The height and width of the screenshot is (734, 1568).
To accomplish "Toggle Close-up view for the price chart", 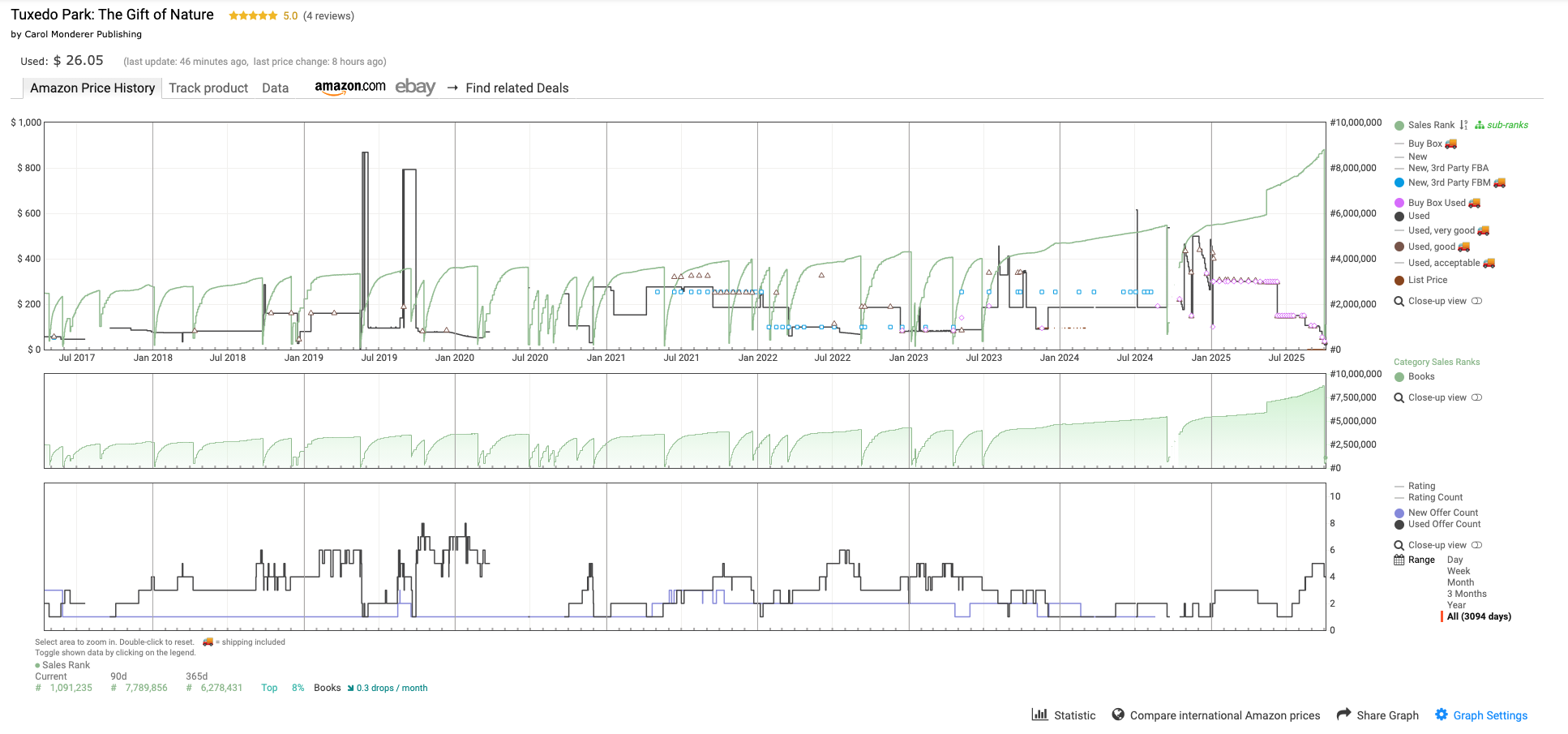I will 1476,301.
